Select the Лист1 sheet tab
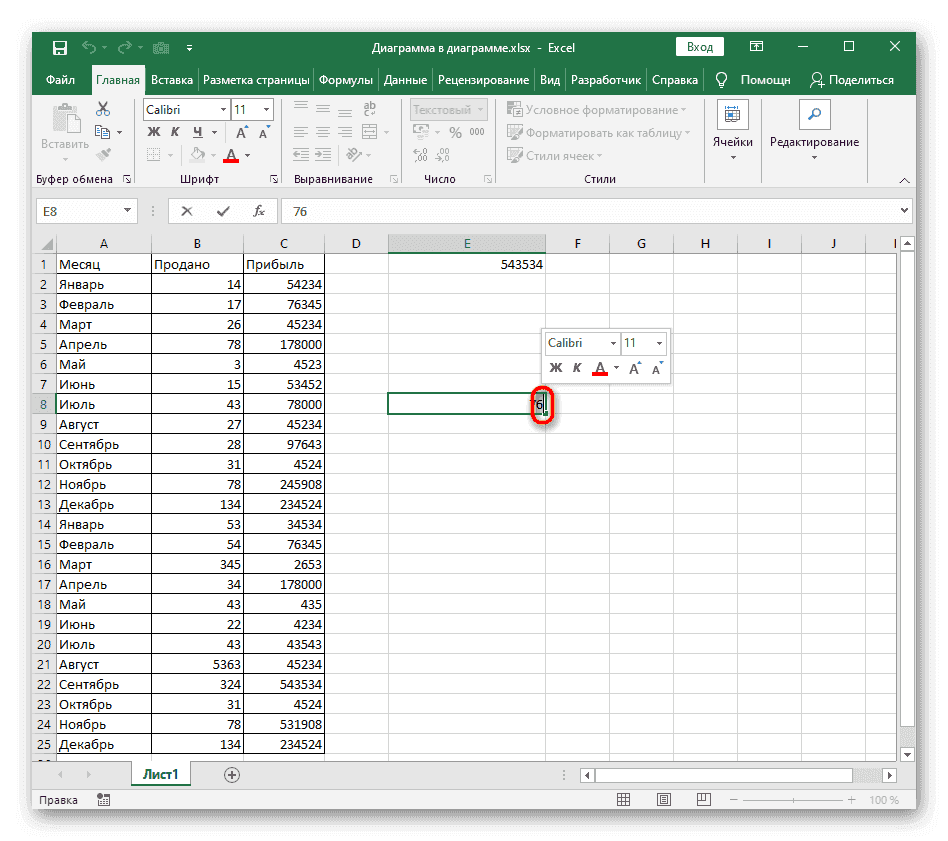This screenshot has width=948, height=841. coord(159,774)
